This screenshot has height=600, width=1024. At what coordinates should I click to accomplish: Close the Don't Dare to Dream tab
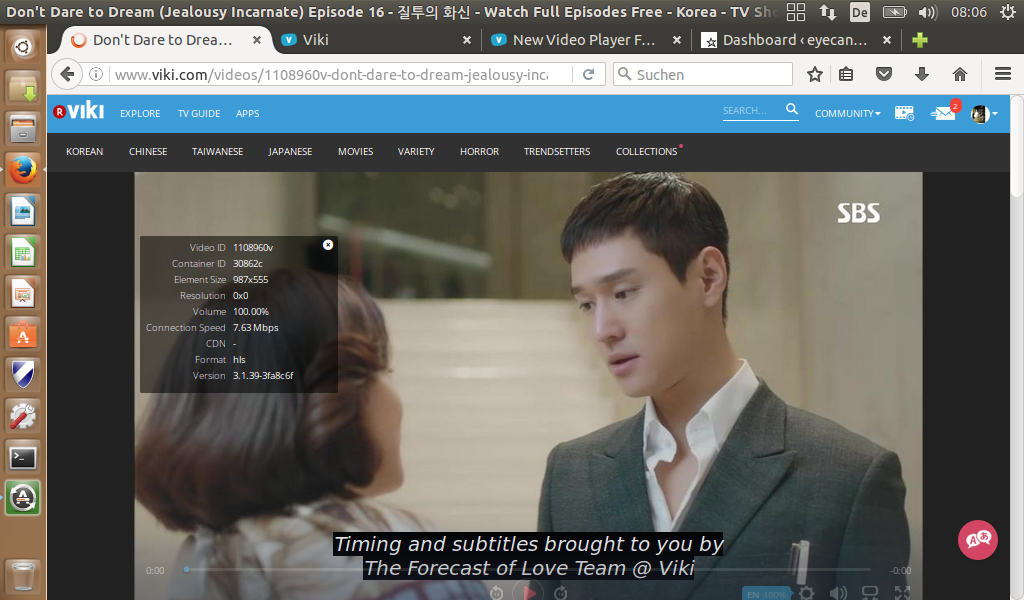tap(257, 40)
